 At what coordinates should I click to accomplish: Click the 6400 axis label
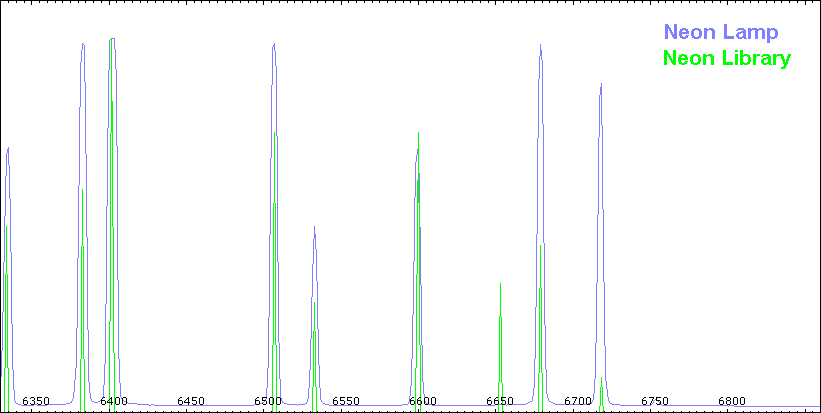(x=114, y=401)
